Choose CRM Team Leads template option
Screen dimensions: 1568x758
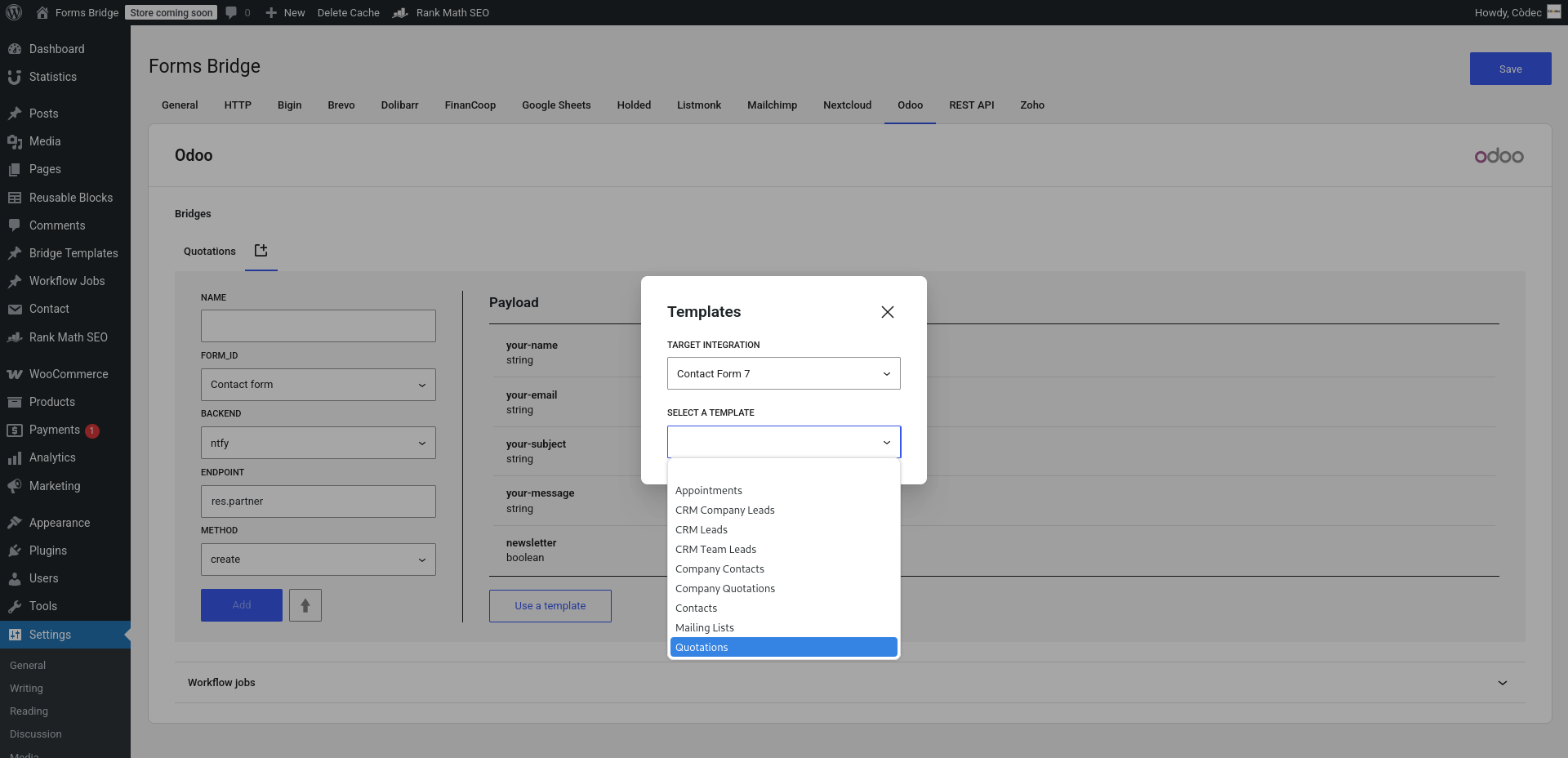point(784,550)
